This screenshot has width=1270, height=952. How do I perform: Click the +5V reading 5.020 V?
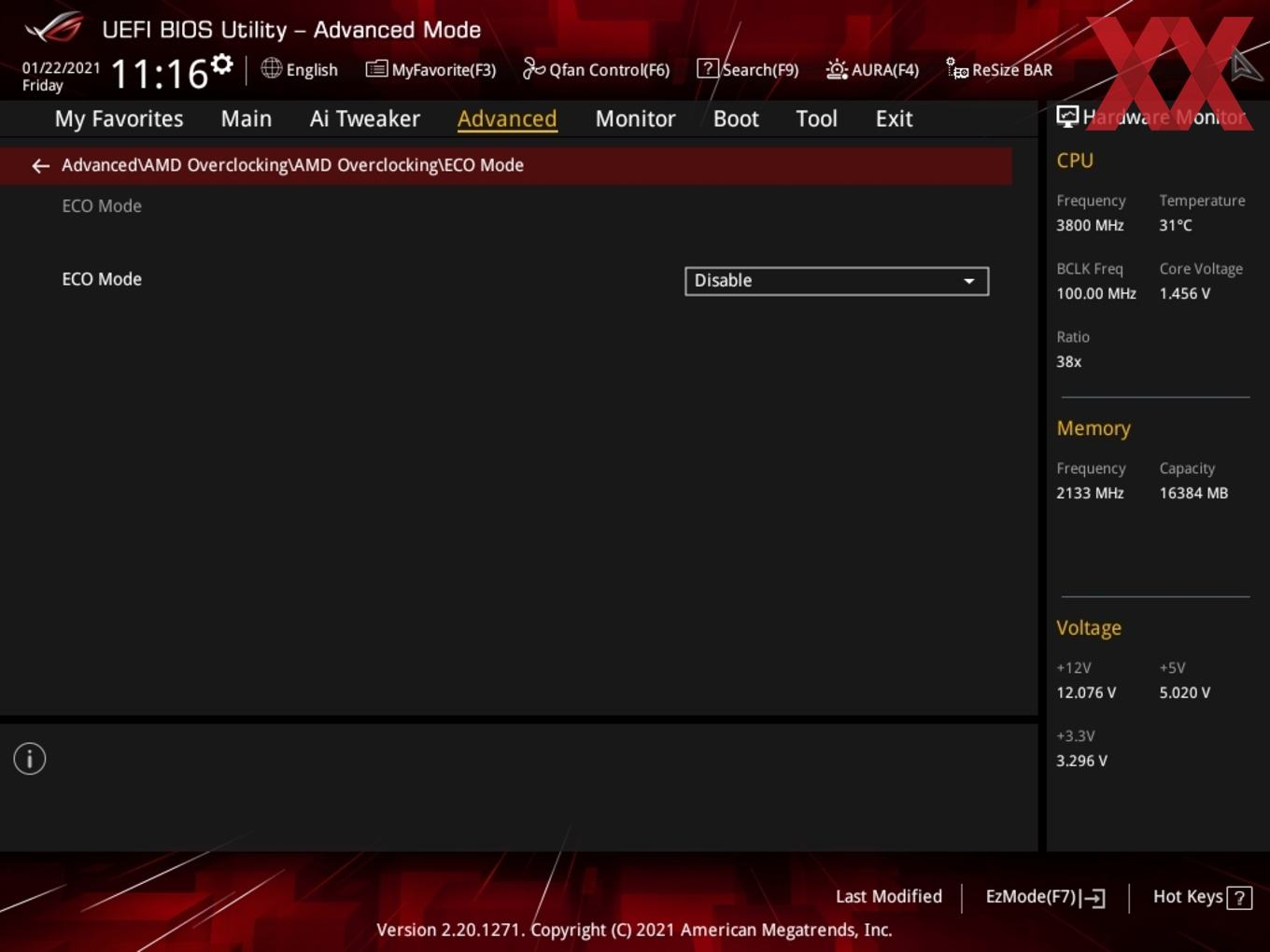click(1184, 693)
